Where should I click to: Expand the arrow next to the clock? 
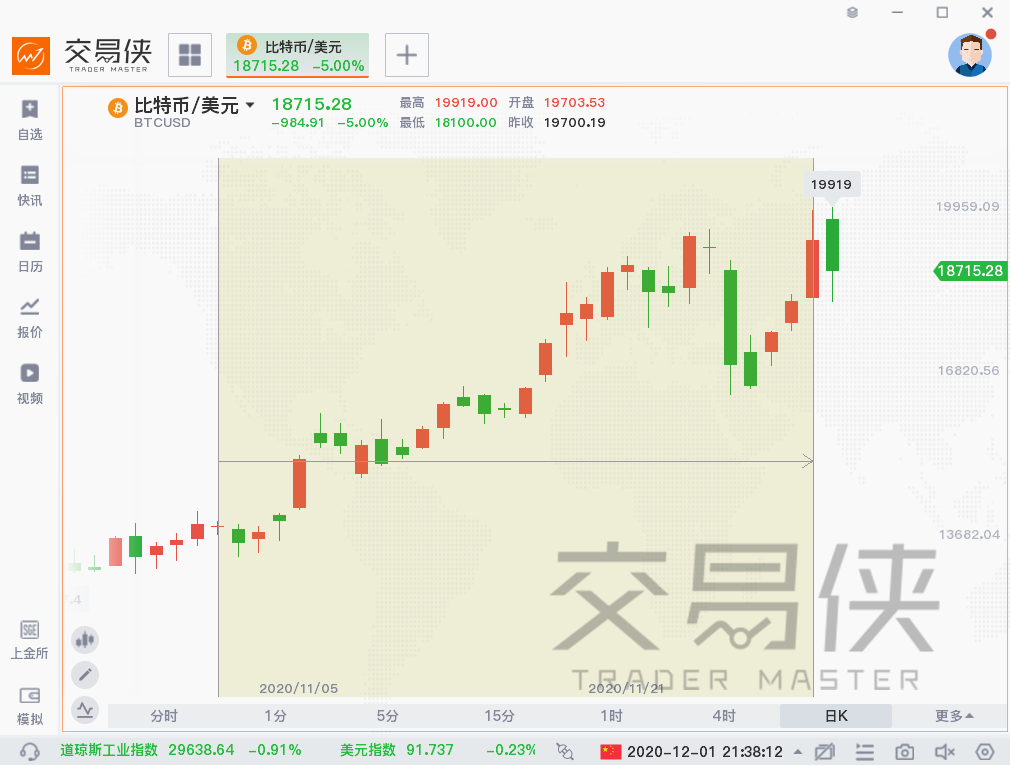point(798,751)
